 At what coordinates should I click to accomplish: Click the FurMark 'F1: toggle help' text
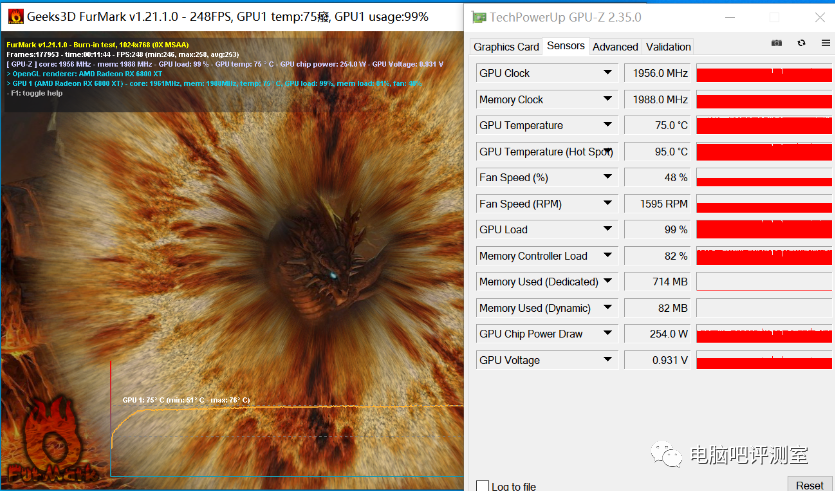36,93
